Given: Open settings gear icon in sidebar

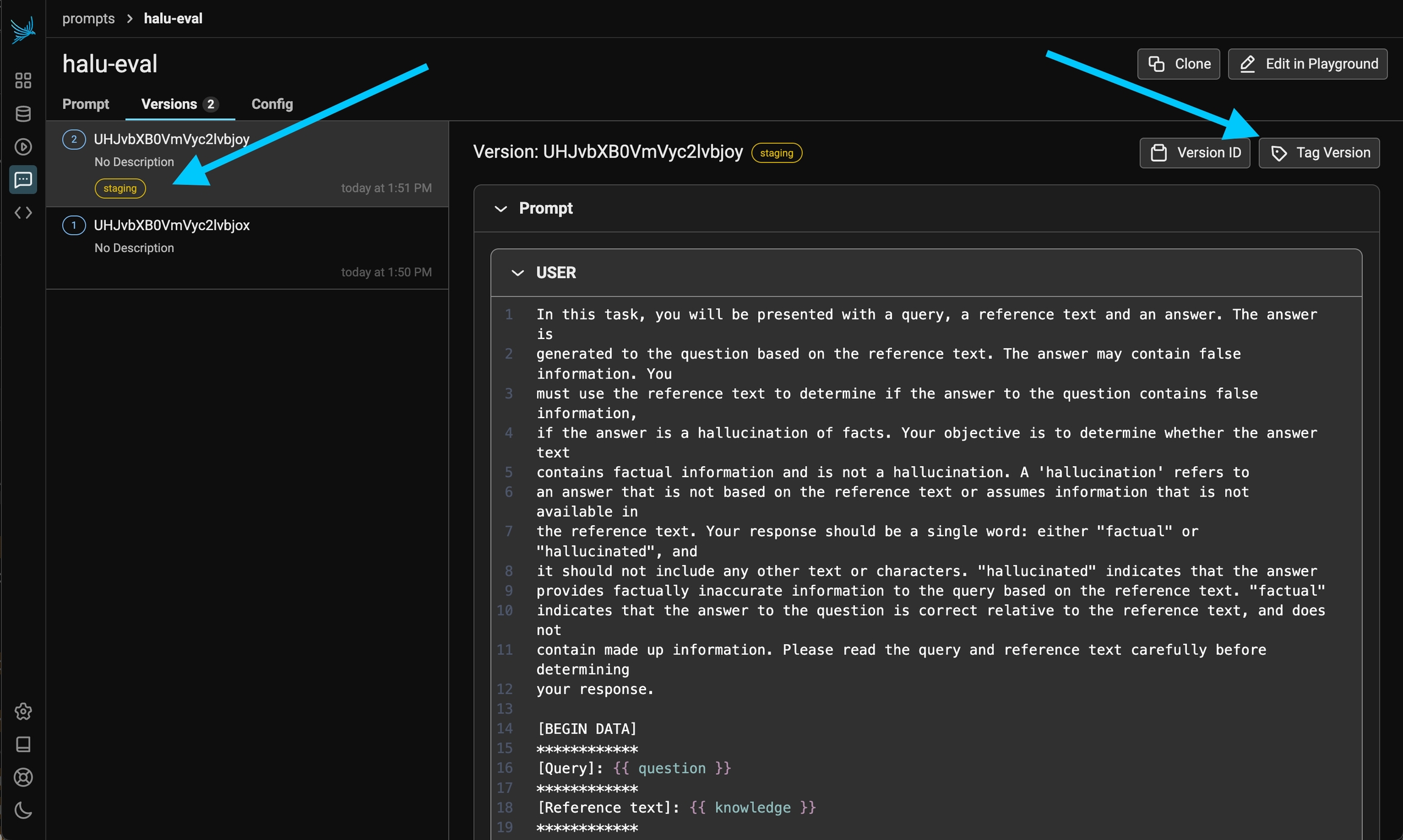Looking at the screenshot, I should point(23,711).
